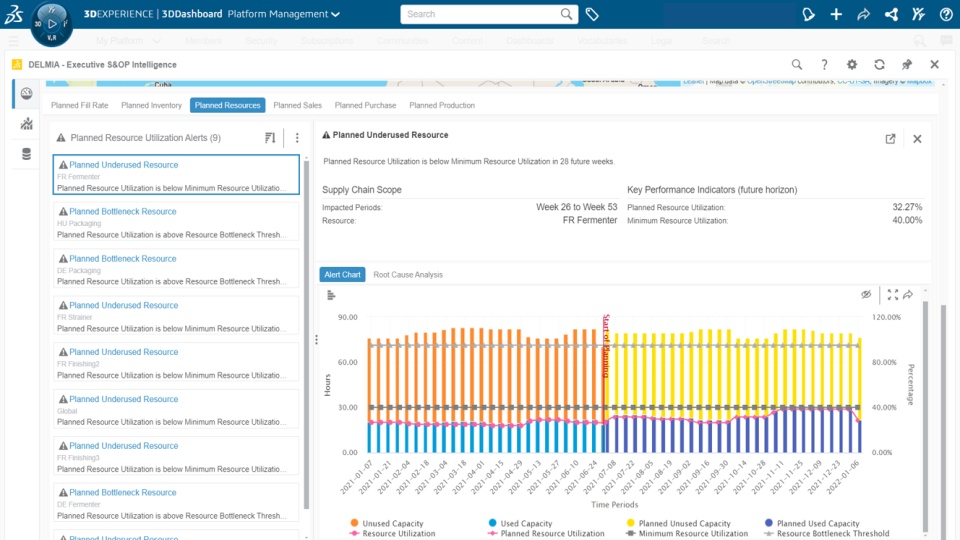960x540 pixels.
Task: Sort the Planned Resource Utilization Alerts list
Action: [x=270, y=138]
